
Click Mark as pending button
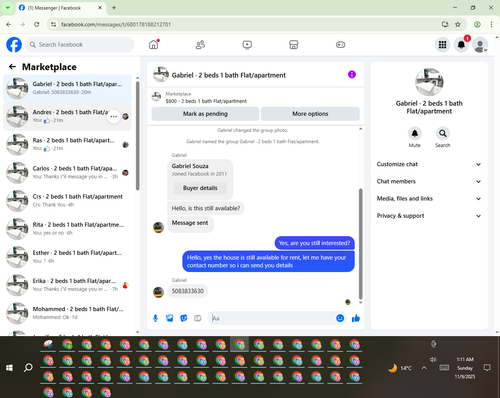[205, 114]
